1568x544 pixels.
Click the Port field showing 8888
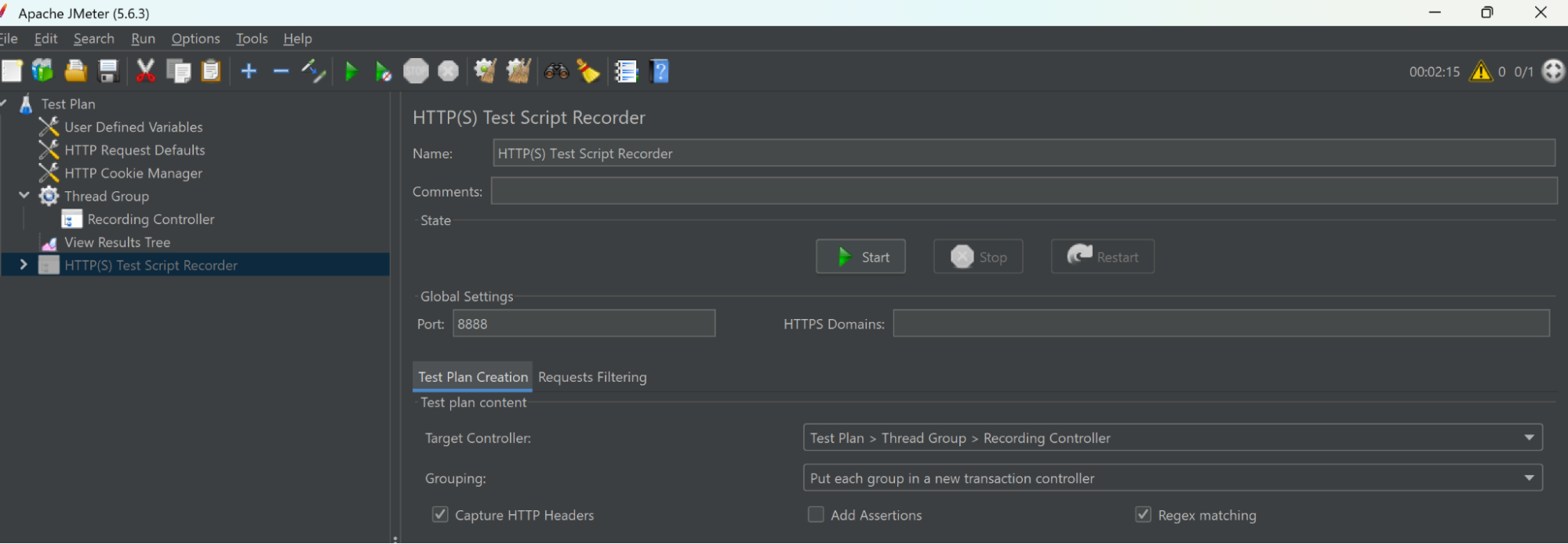click(584, 323)
